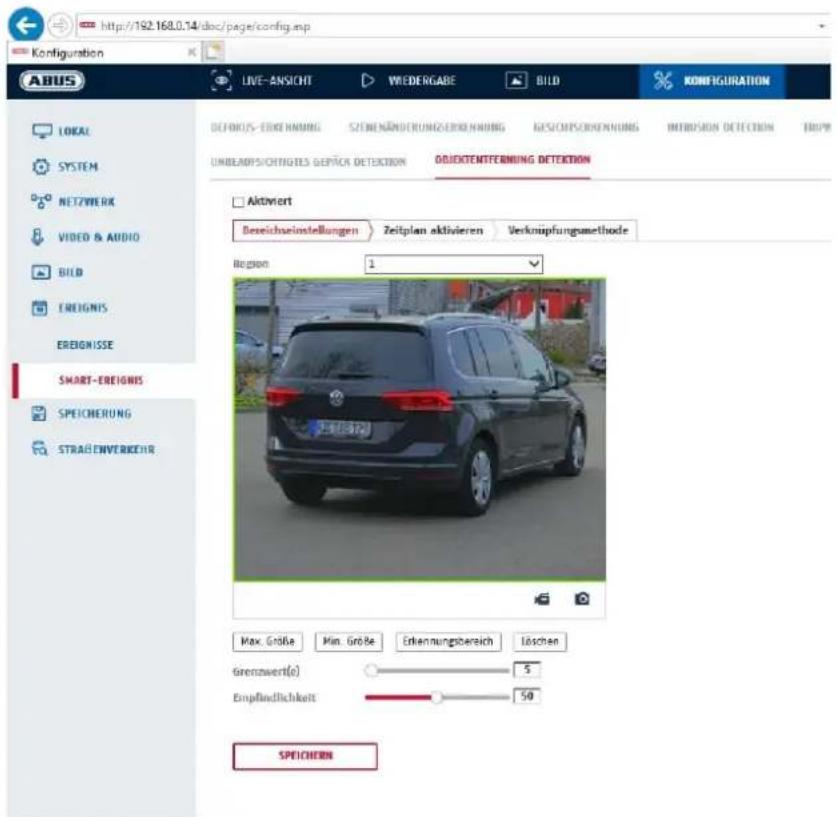Select Lokal in the sidebar
The width and height of the screenshot is (837, 817).
pos(74,131)
